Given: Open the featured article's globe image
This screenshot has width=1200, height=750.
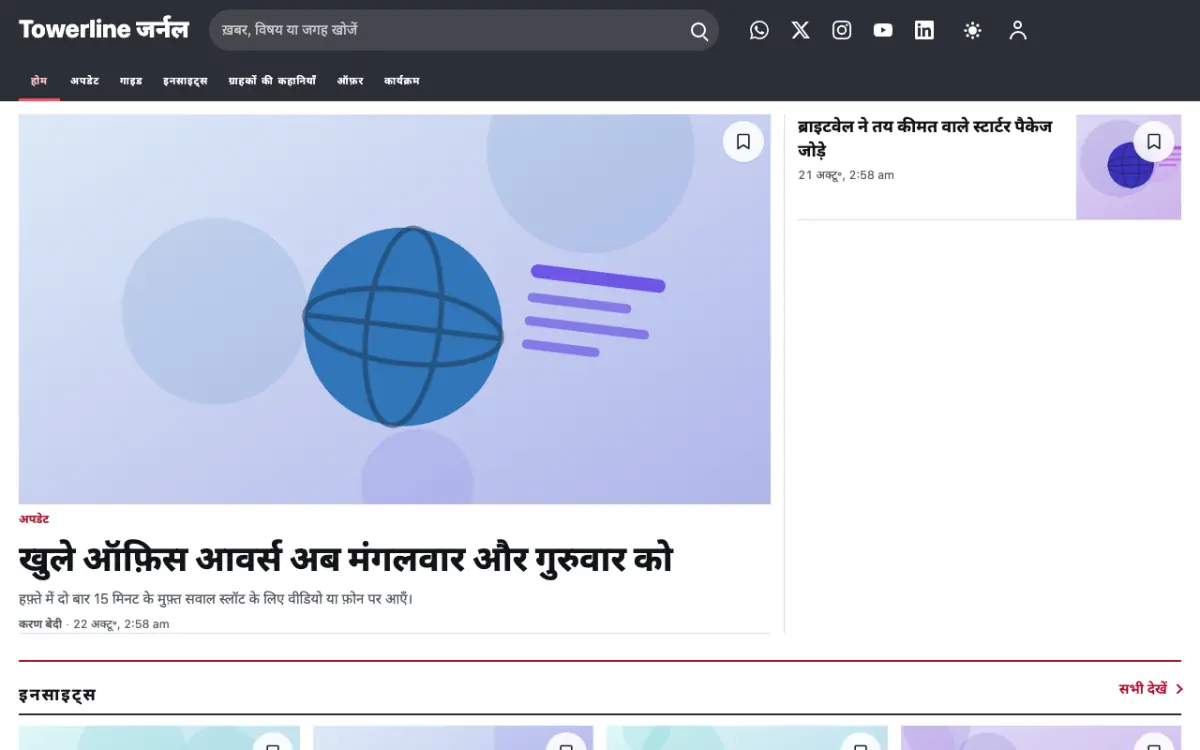Looking at the screenshot, I should pyautogui.click(x=395, y=309).
